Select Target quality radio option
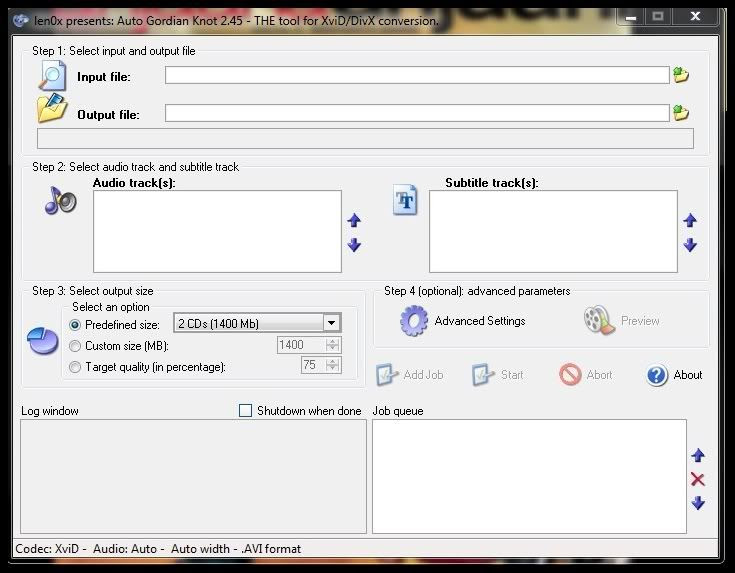Screen dimensions: 735x573 (x=75, y=367)
